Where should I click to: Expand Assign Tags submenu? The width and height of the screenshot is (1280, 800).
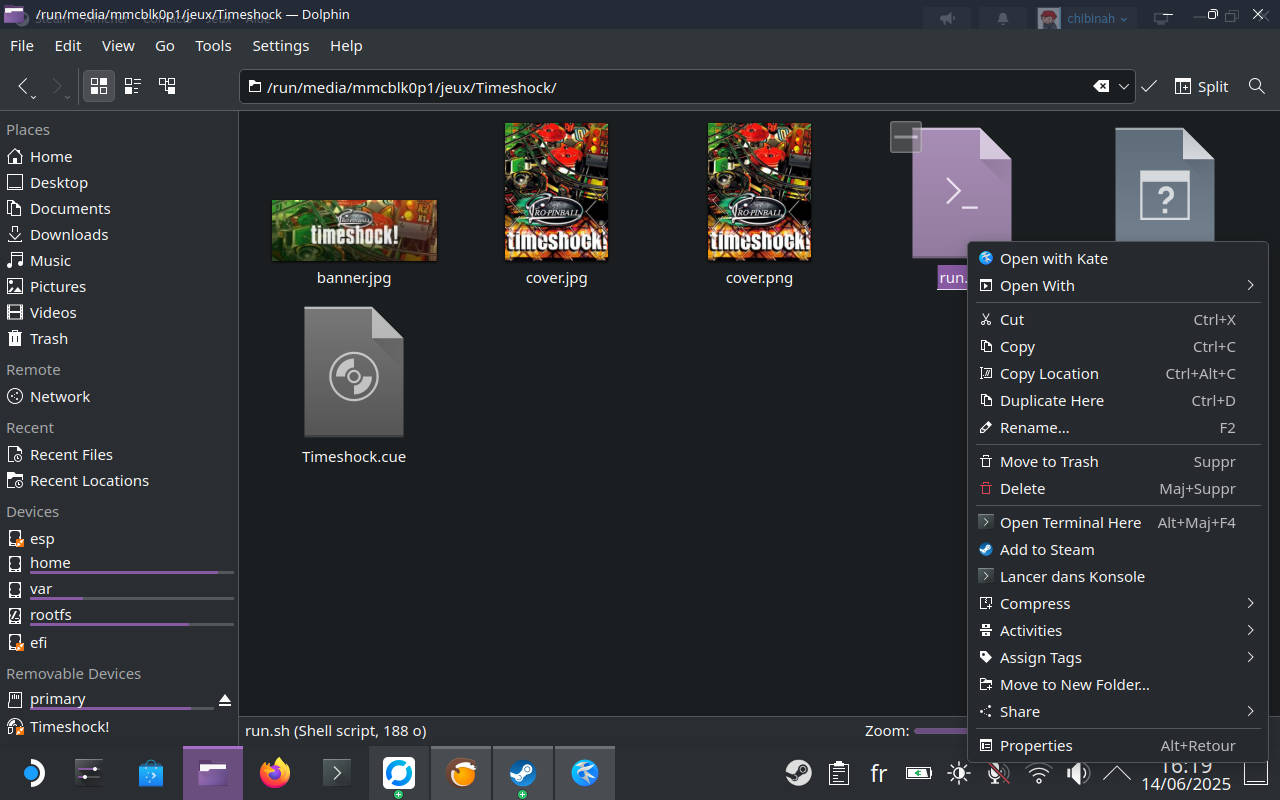pyautogui.click(x=1117, y=658)
